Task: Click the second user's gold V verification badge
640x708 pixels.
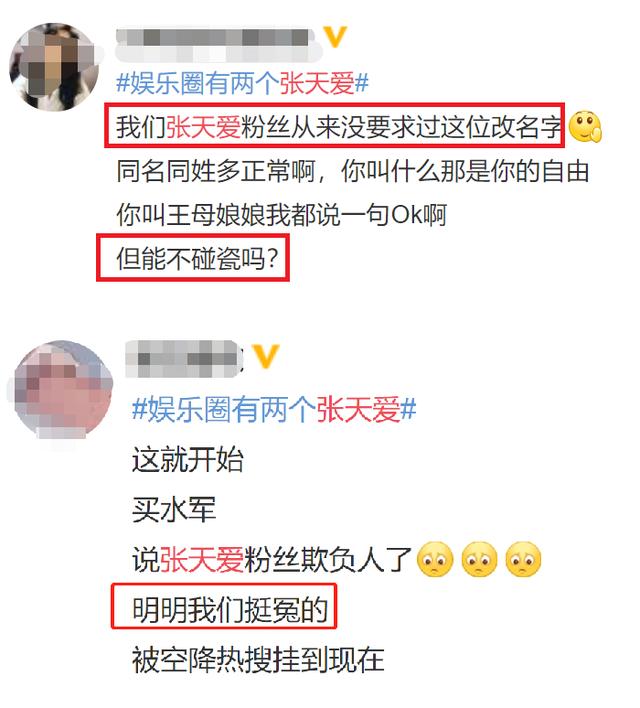Action: 266,356
